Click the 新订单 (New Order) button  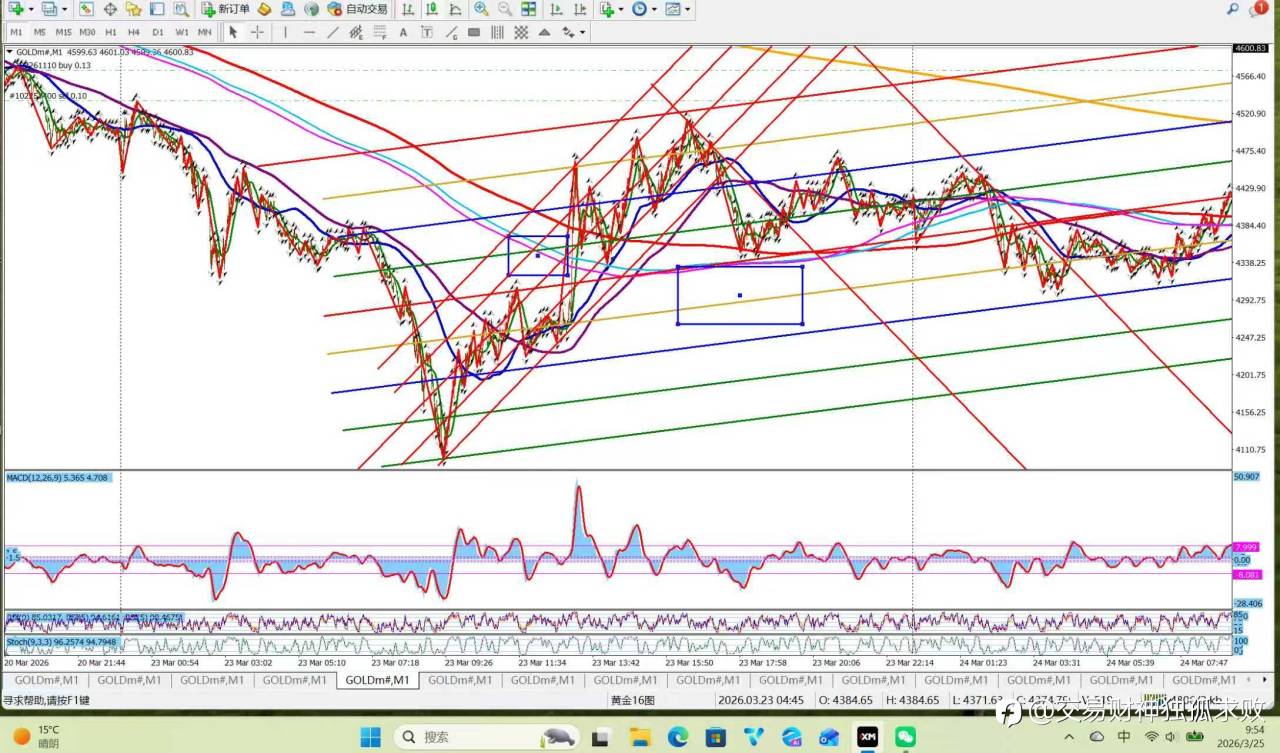pyautogui.click(x=225, y=9)
